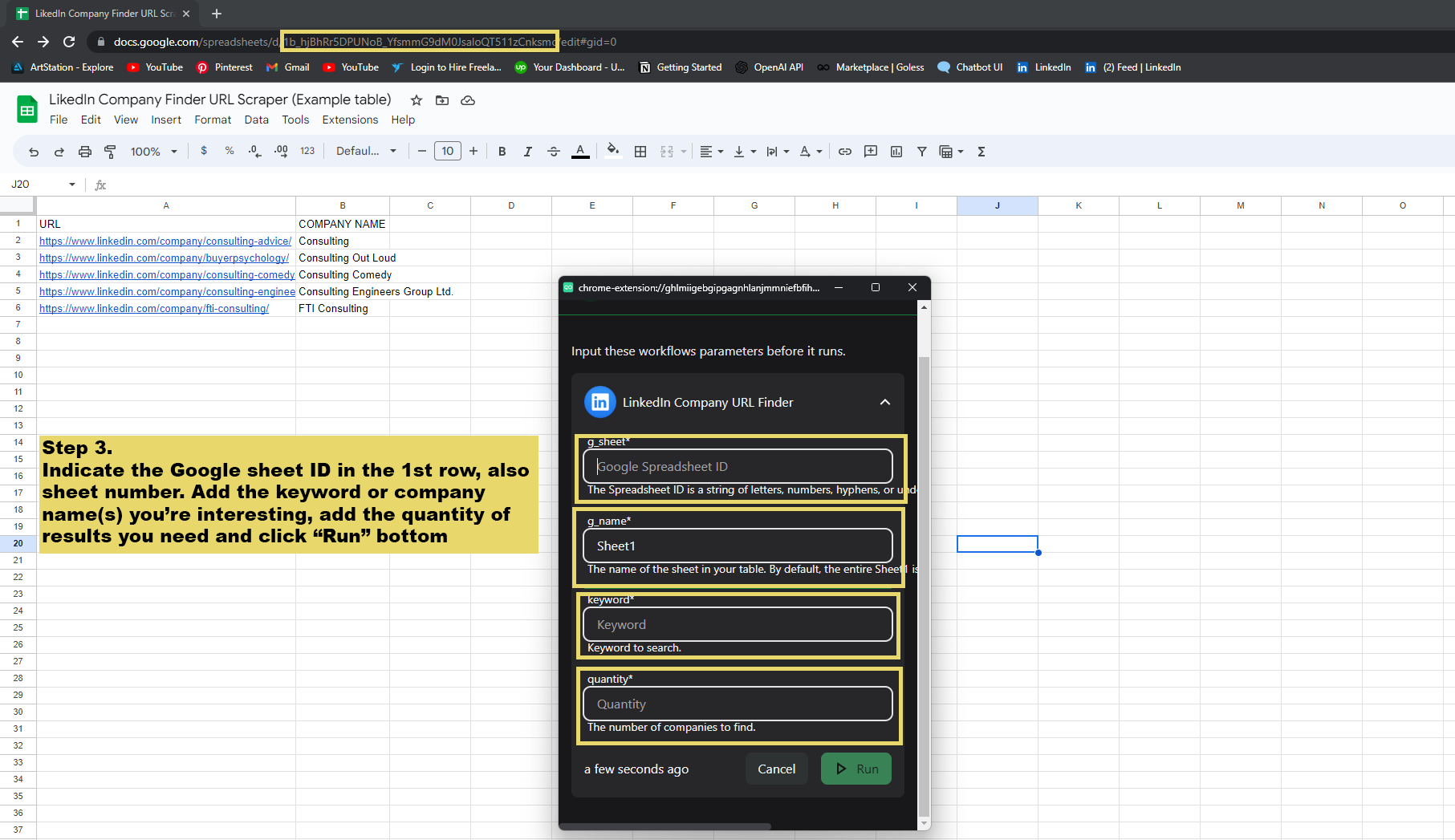Open filter views dropdown
1455x840 pixels.
tap(952, 152)
